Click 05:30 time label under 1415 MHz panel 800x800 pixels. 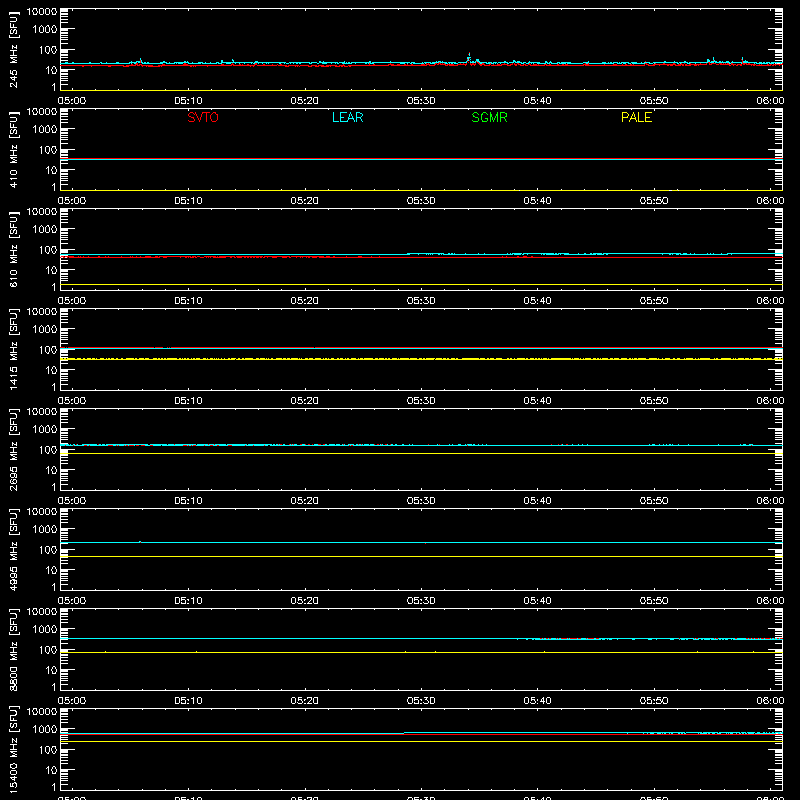[421, 401]
